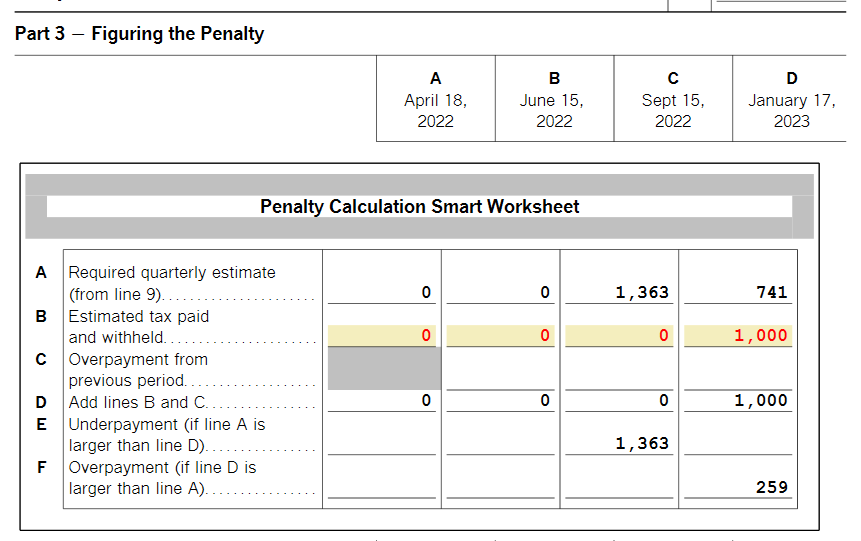Click line C overpayment field in Sept 15 column
Image resolution: width=861 pixels, height=541 pixels.
coord(621,378)
